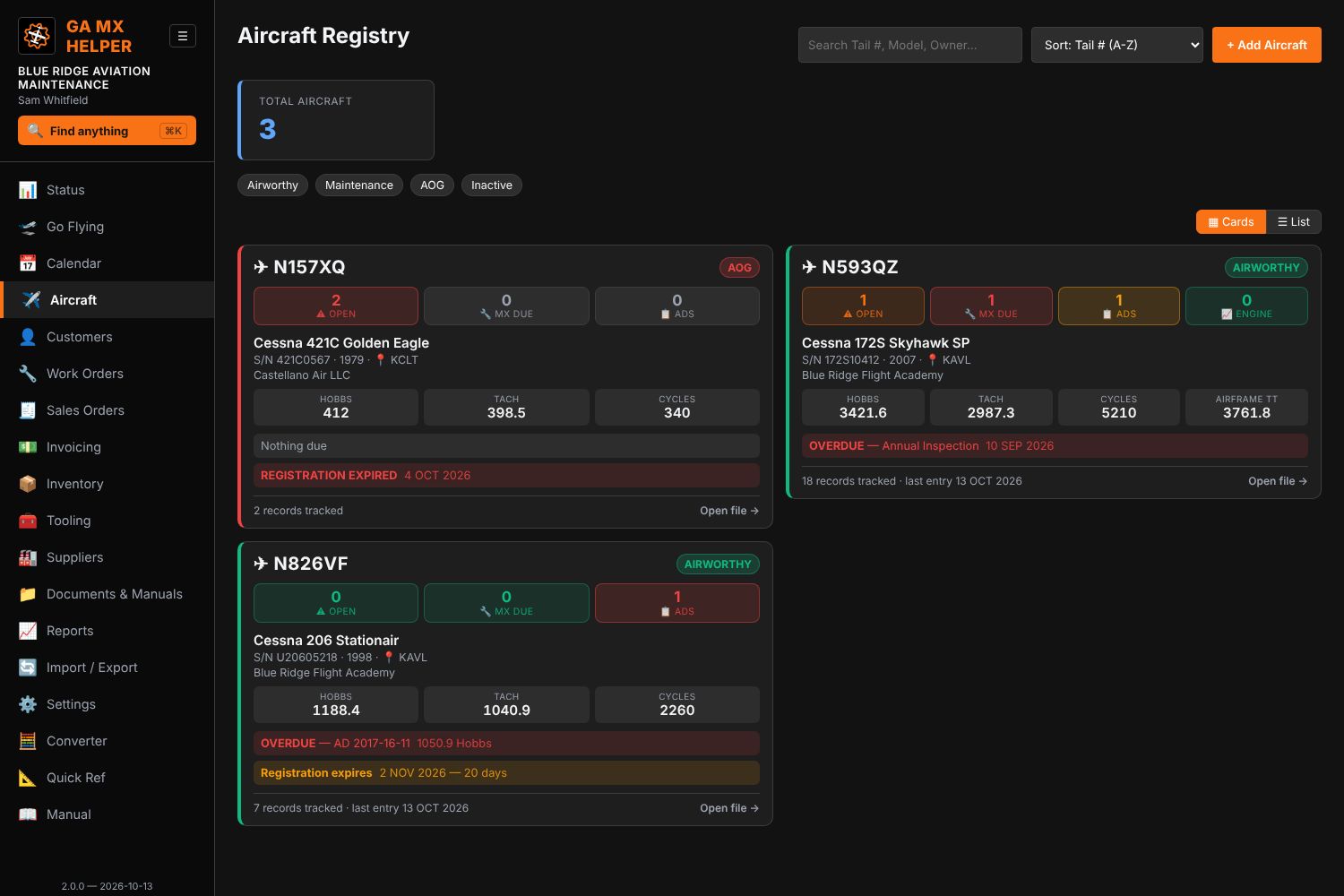Click the Status chart icon
This screenshot has width=1344, height=896.
coord(28,190)
